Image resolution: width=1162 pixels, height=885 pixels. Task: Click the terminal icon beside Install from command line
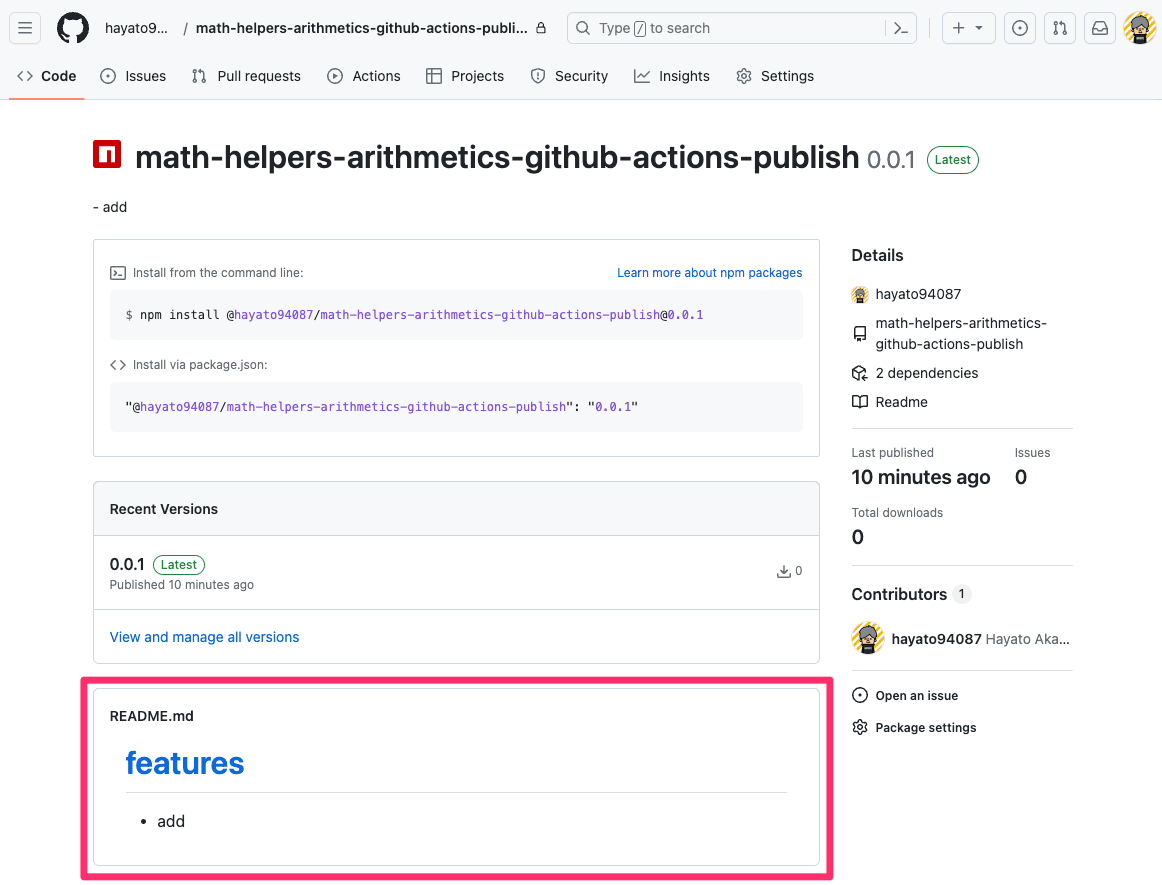[x=118, y=273]
